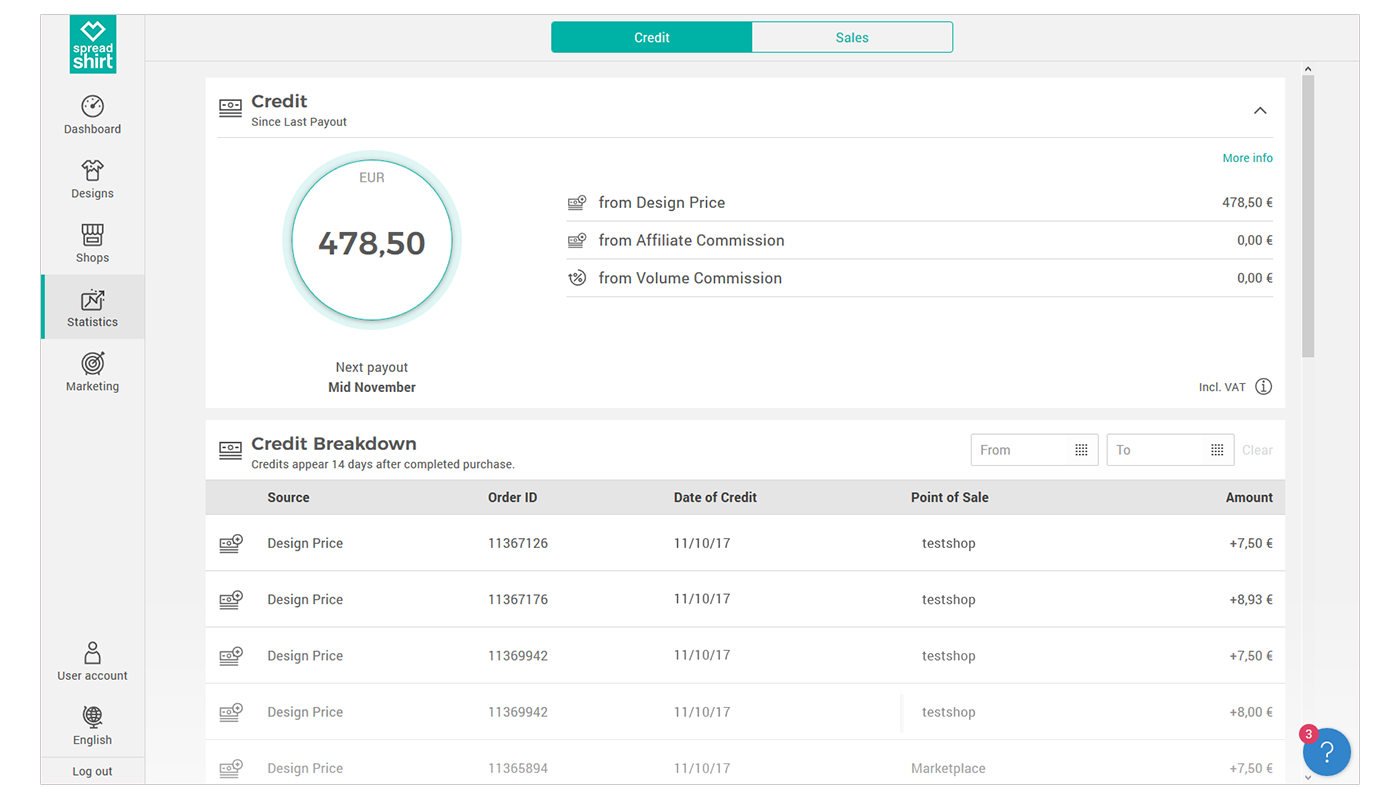Open the Dashboard gauge icon
The image size is (1400, 800).
point(92,106)
